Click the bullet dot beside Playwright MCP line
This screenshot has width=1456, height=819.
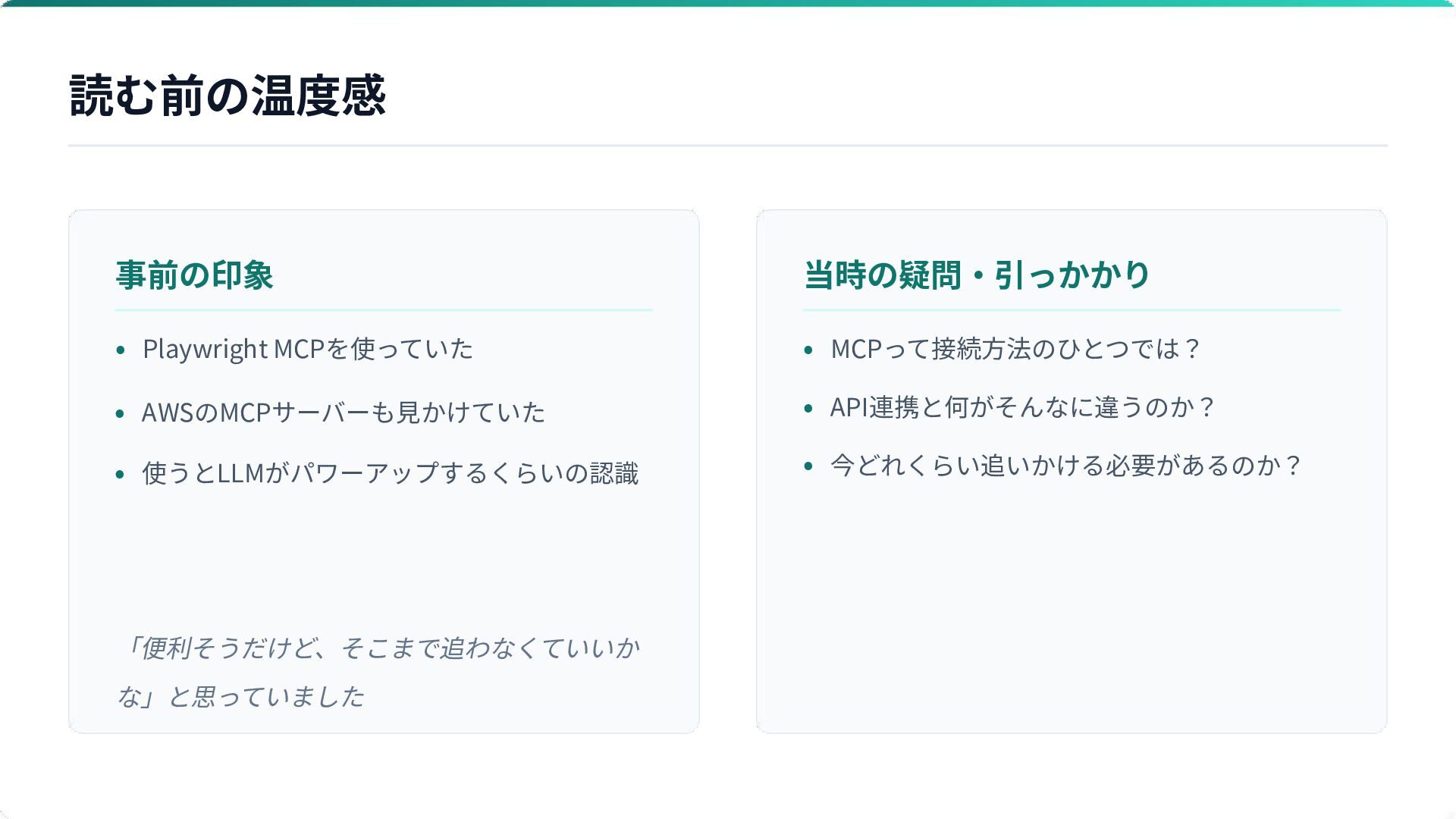[121, 350]
